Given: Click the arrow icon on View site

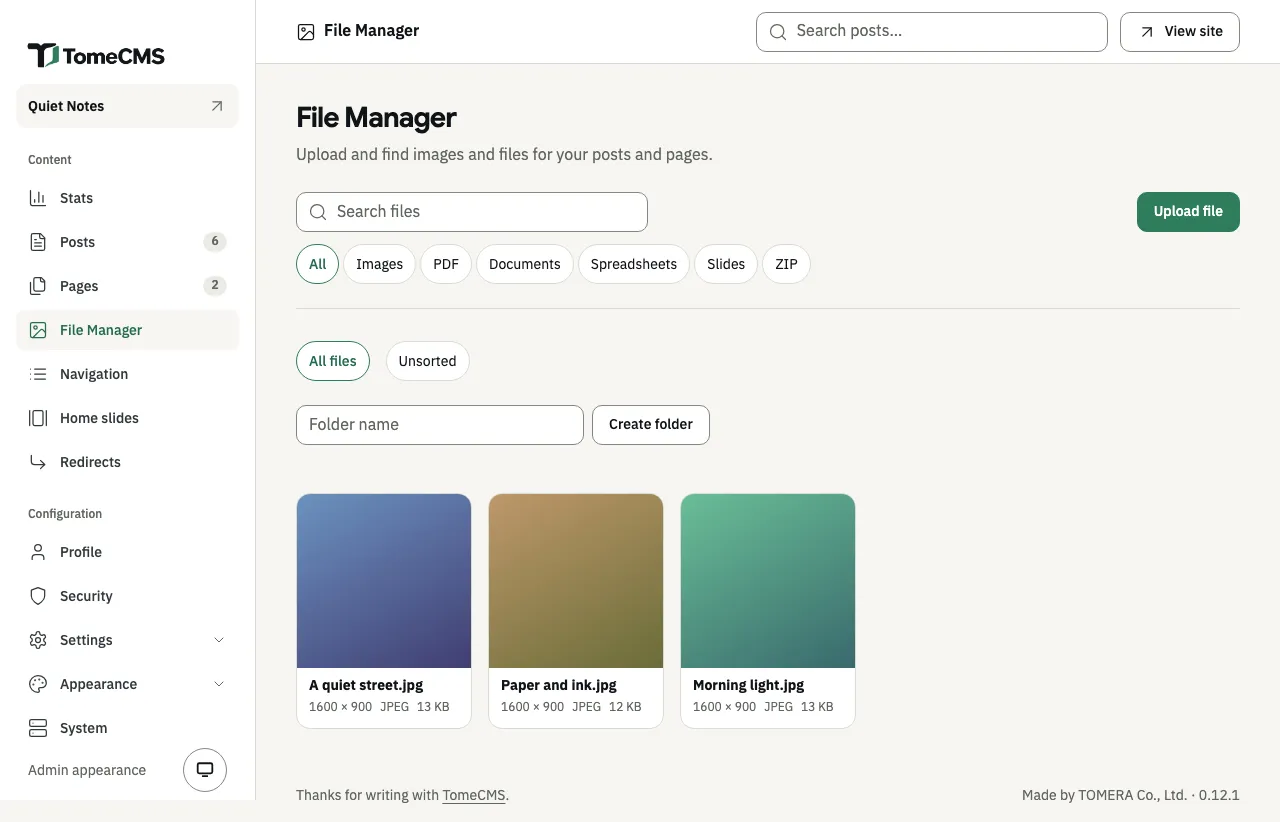Looking at the screenshot, I should [x=1145, y=32].
